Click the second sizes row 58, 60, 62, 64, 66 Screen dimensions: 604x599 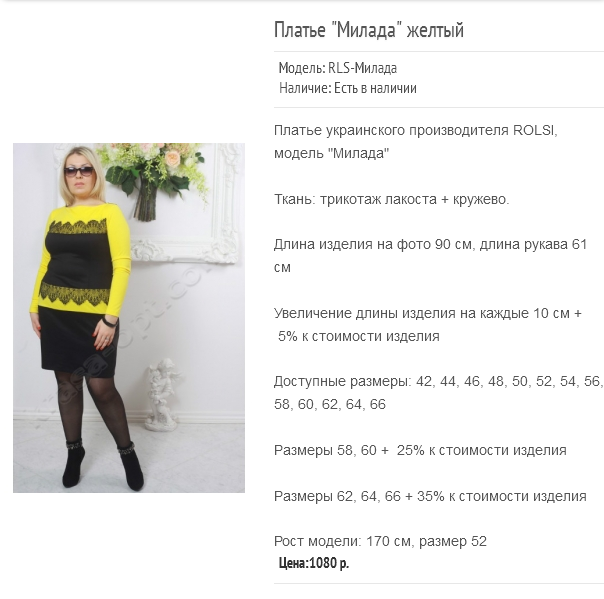tap(330, 404)
